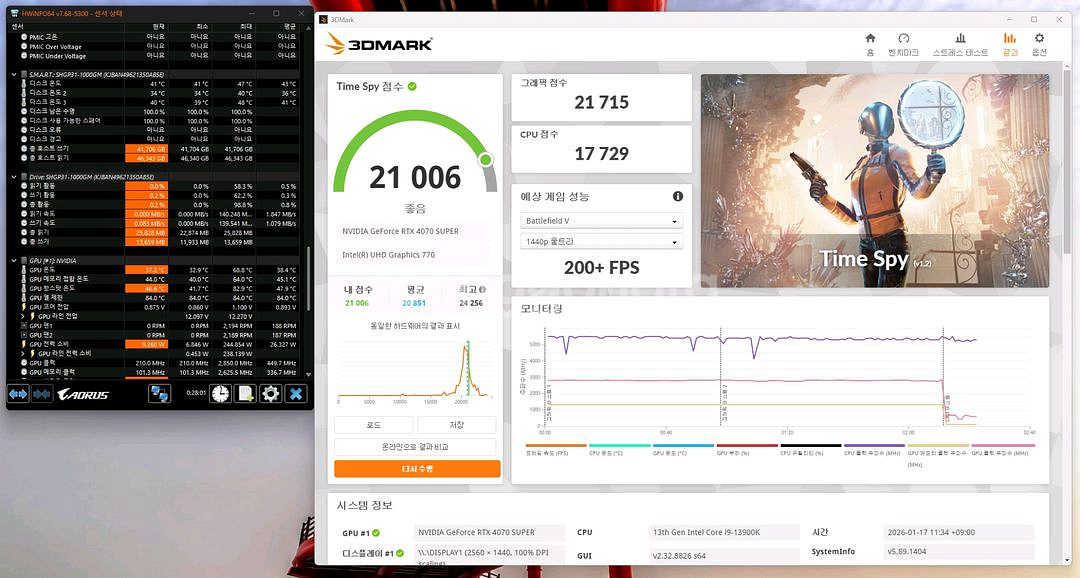Click the orange run again button
1080x578 pixels.
416,468
